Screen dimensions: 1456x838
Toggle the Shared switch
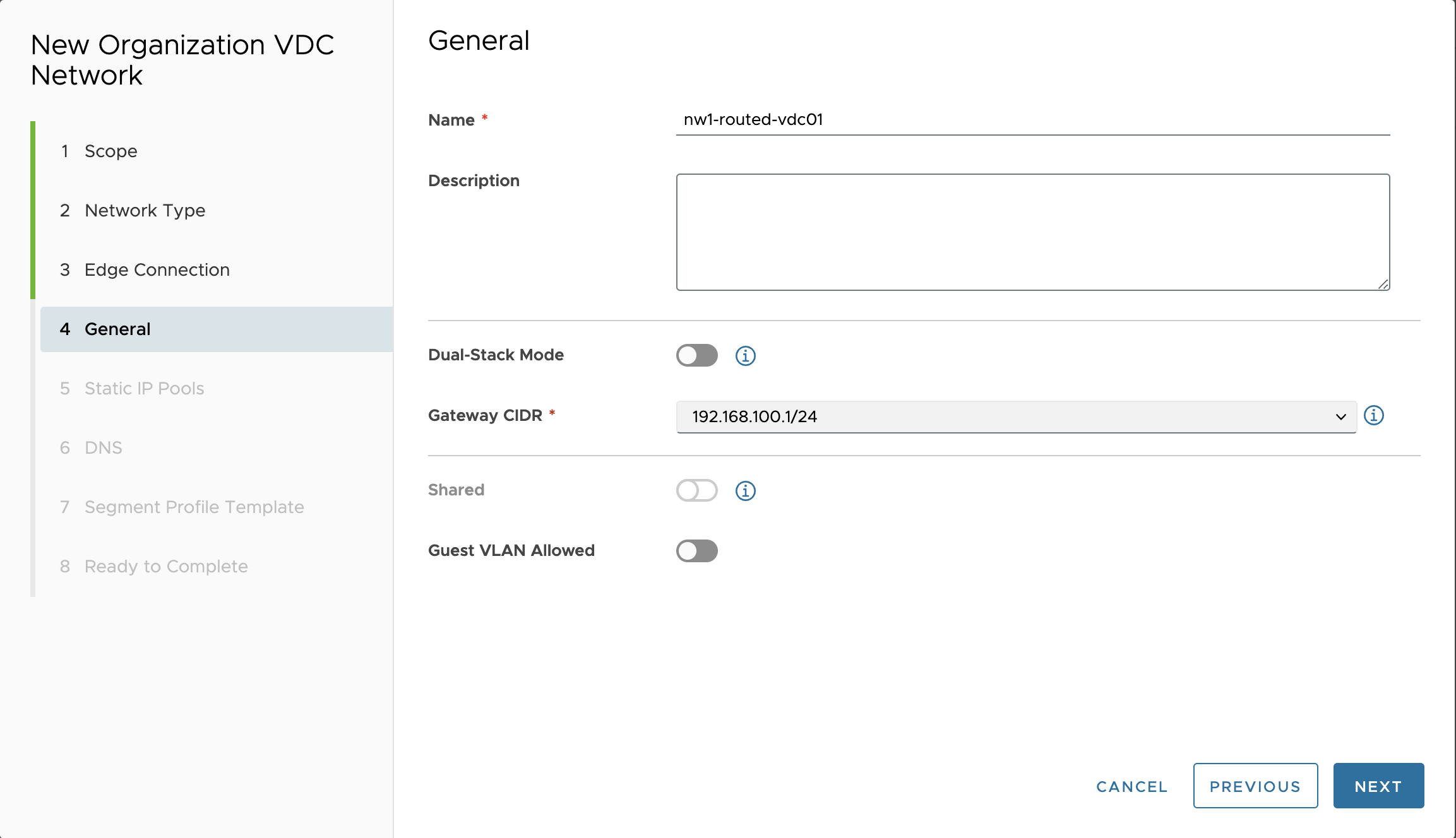coord(696,491)
